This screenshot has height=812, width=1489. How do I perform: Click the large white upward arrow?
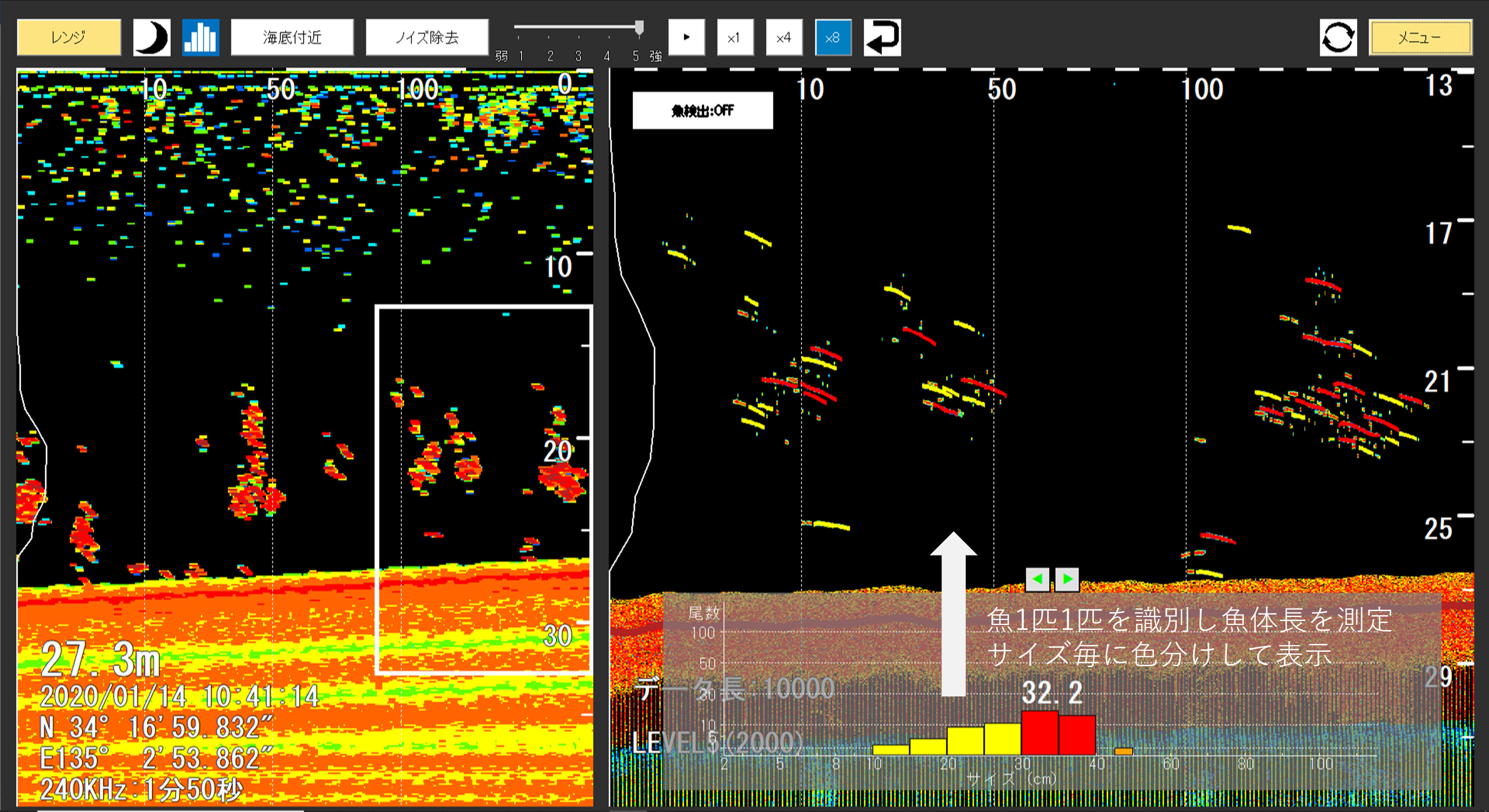click(953, 613)
